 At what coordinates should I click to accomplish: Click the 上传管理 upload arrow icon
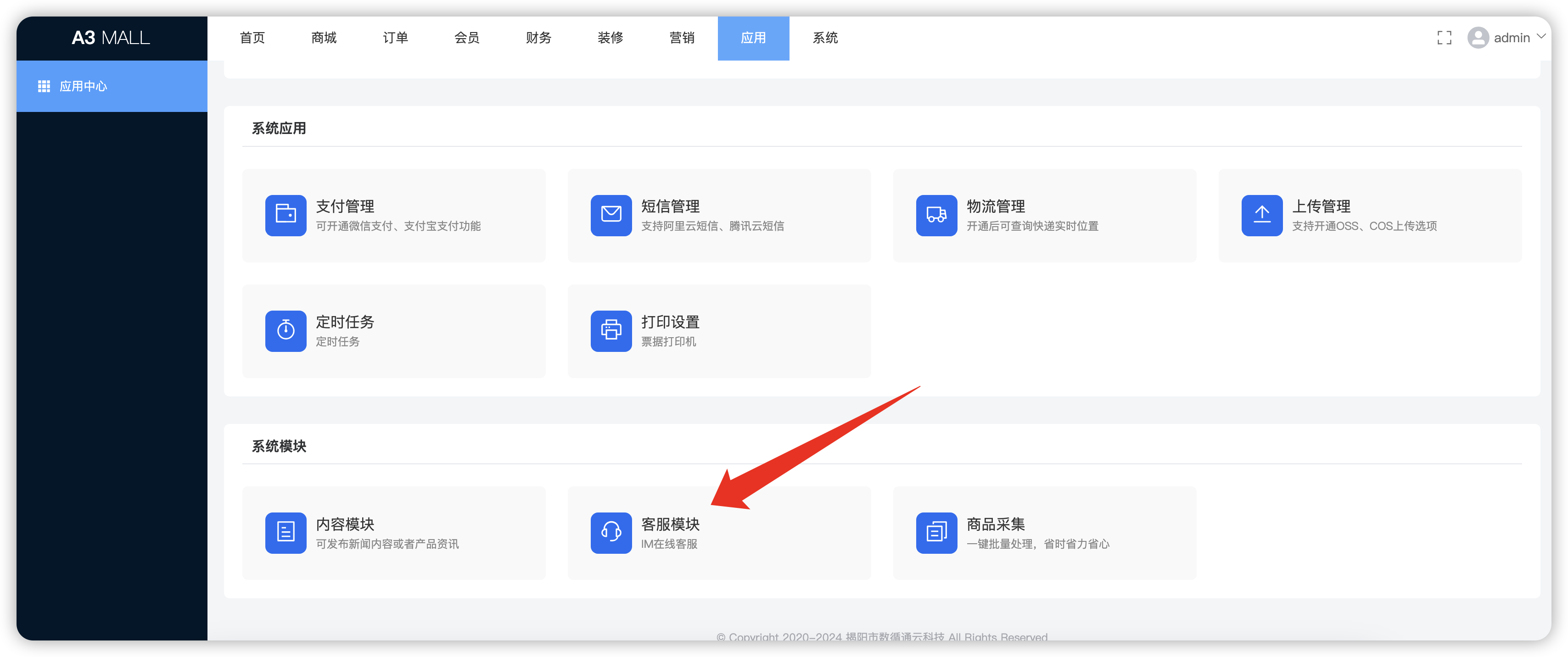coord(1262,215)
